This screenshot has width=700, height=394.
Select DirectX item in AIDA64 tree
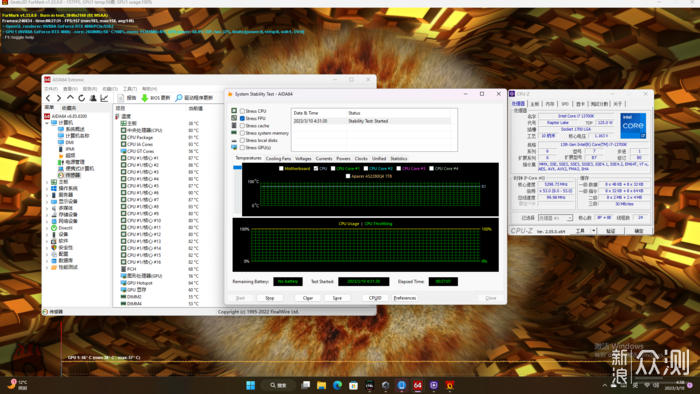point(62,228)
